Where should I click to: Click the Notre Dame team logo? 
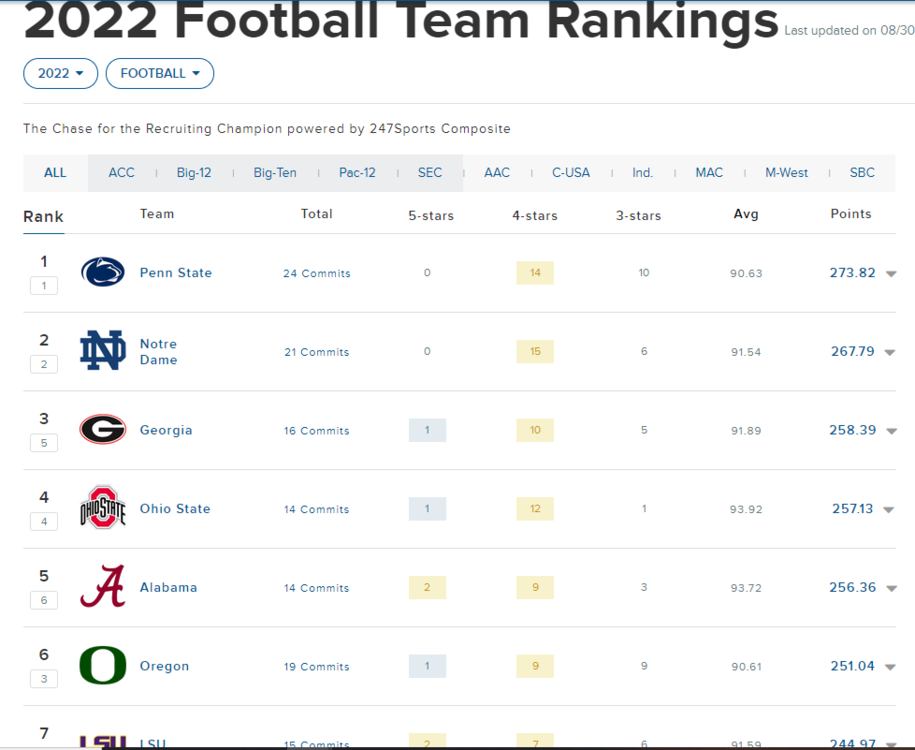click(102, 351)
